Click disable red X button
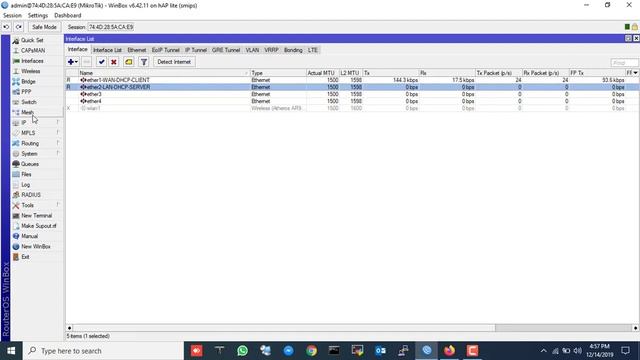This screenshot has height=360, width=640. (114, 62)
